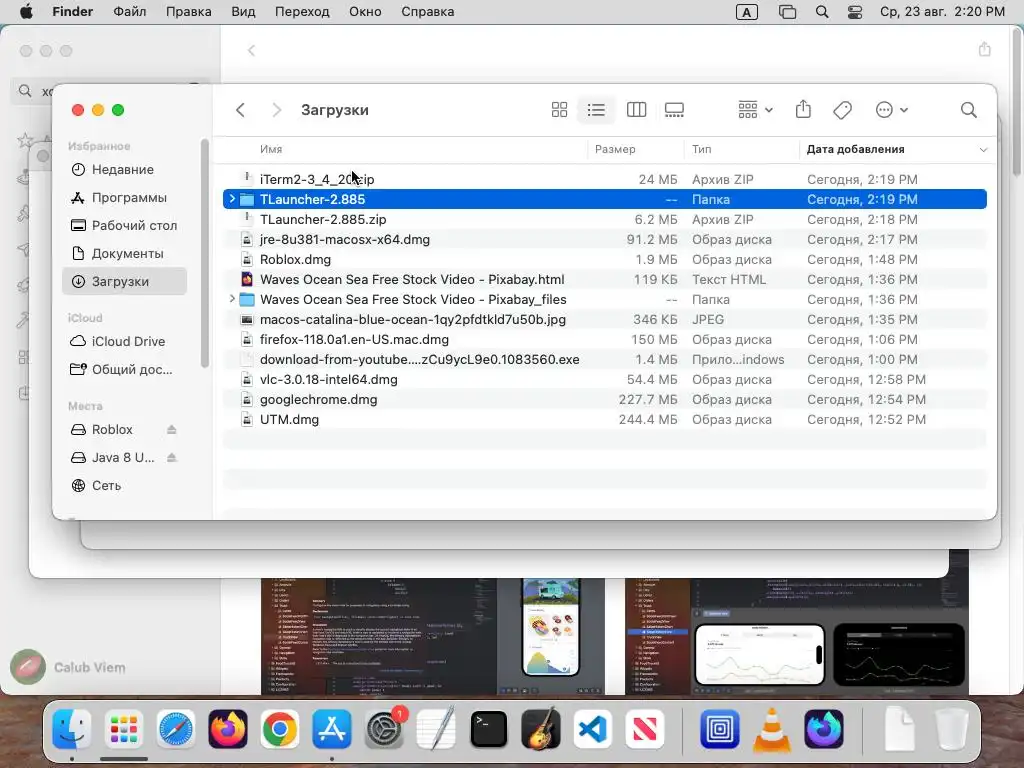The width and height of the screenshot is (1024, 768).
Task: Open iCloud Drive in the sidebar
Action: pos(124,342)
